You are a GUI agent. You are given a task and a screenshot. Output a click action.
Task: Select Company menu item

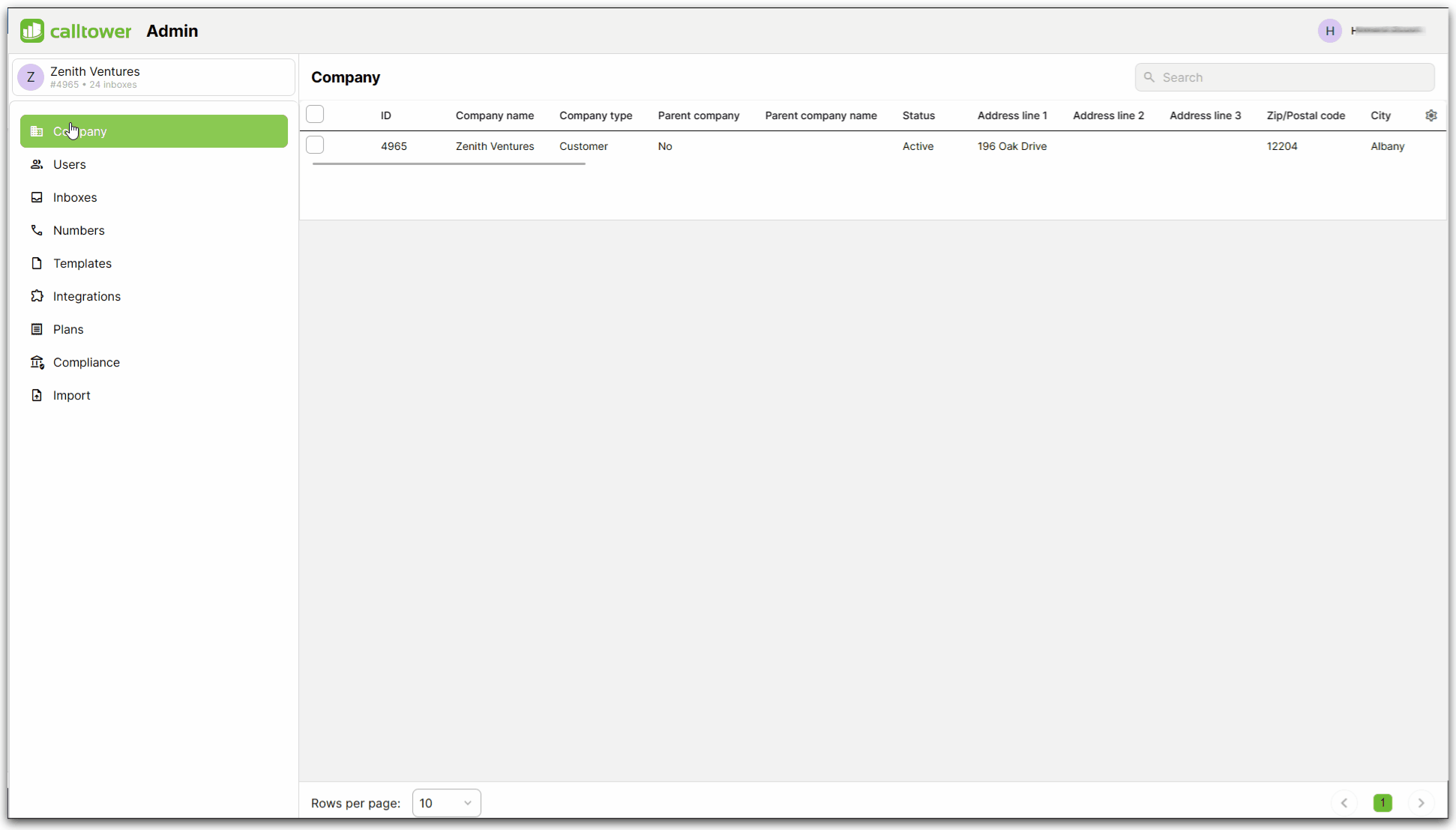coord(154,131)
